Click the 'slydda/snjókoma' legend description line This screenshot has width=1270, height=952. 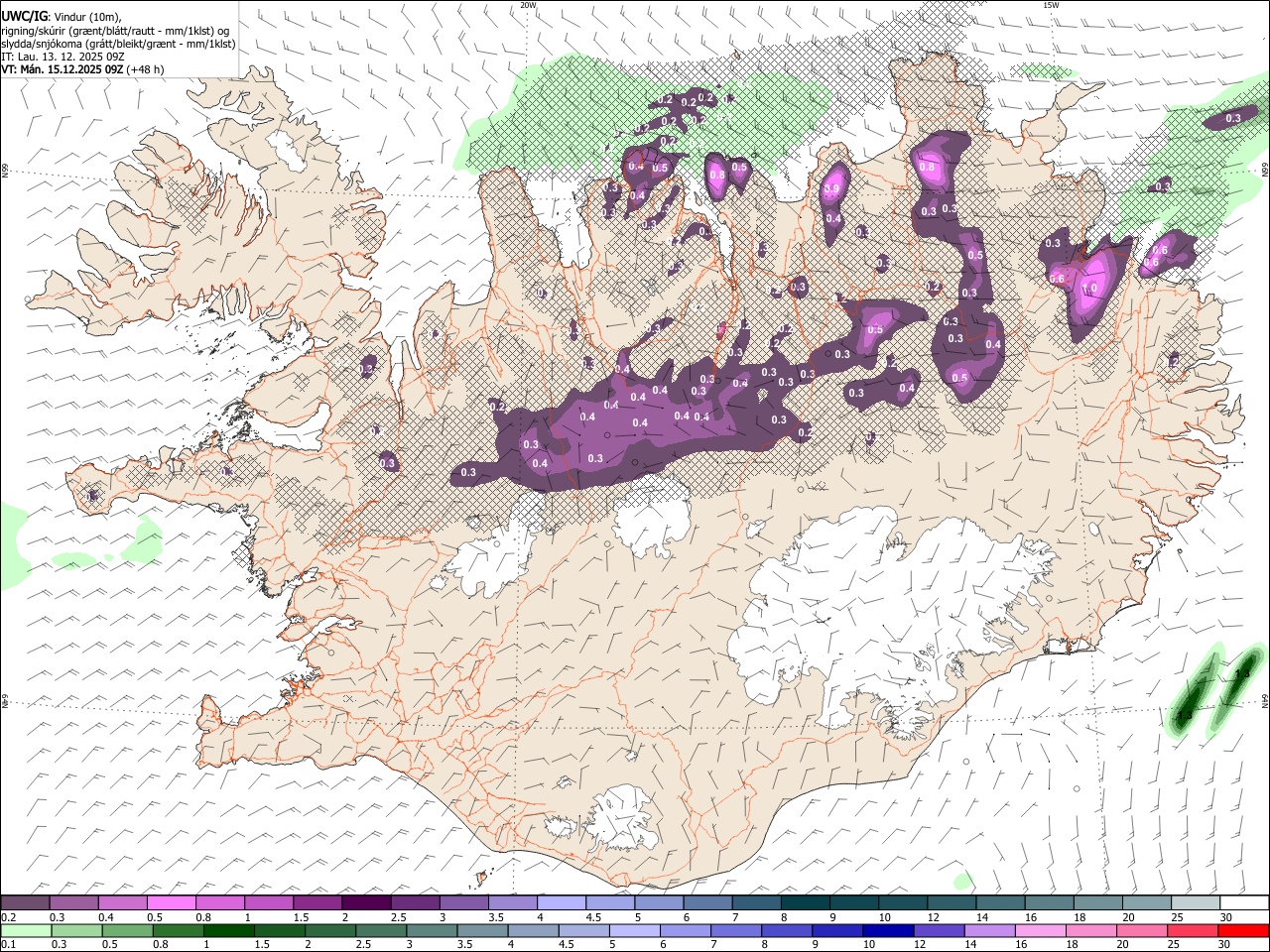tap(118, 44)
